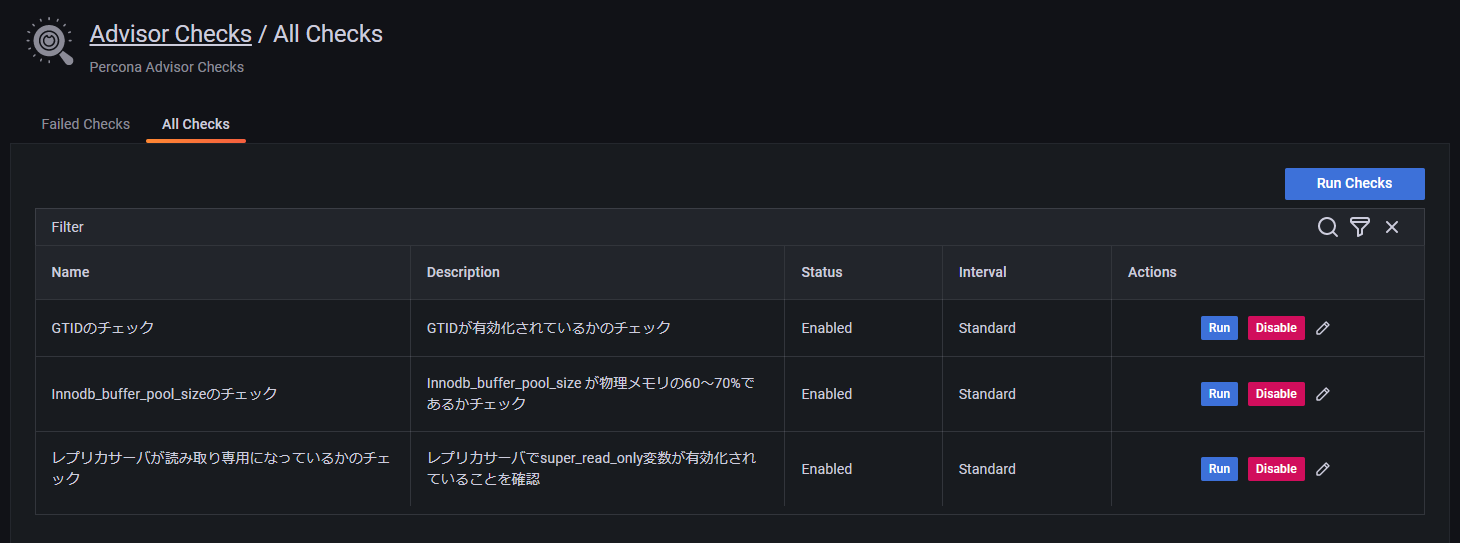Click the funnel filter icon
The image size is (1460, 543).
(1359, 227)
